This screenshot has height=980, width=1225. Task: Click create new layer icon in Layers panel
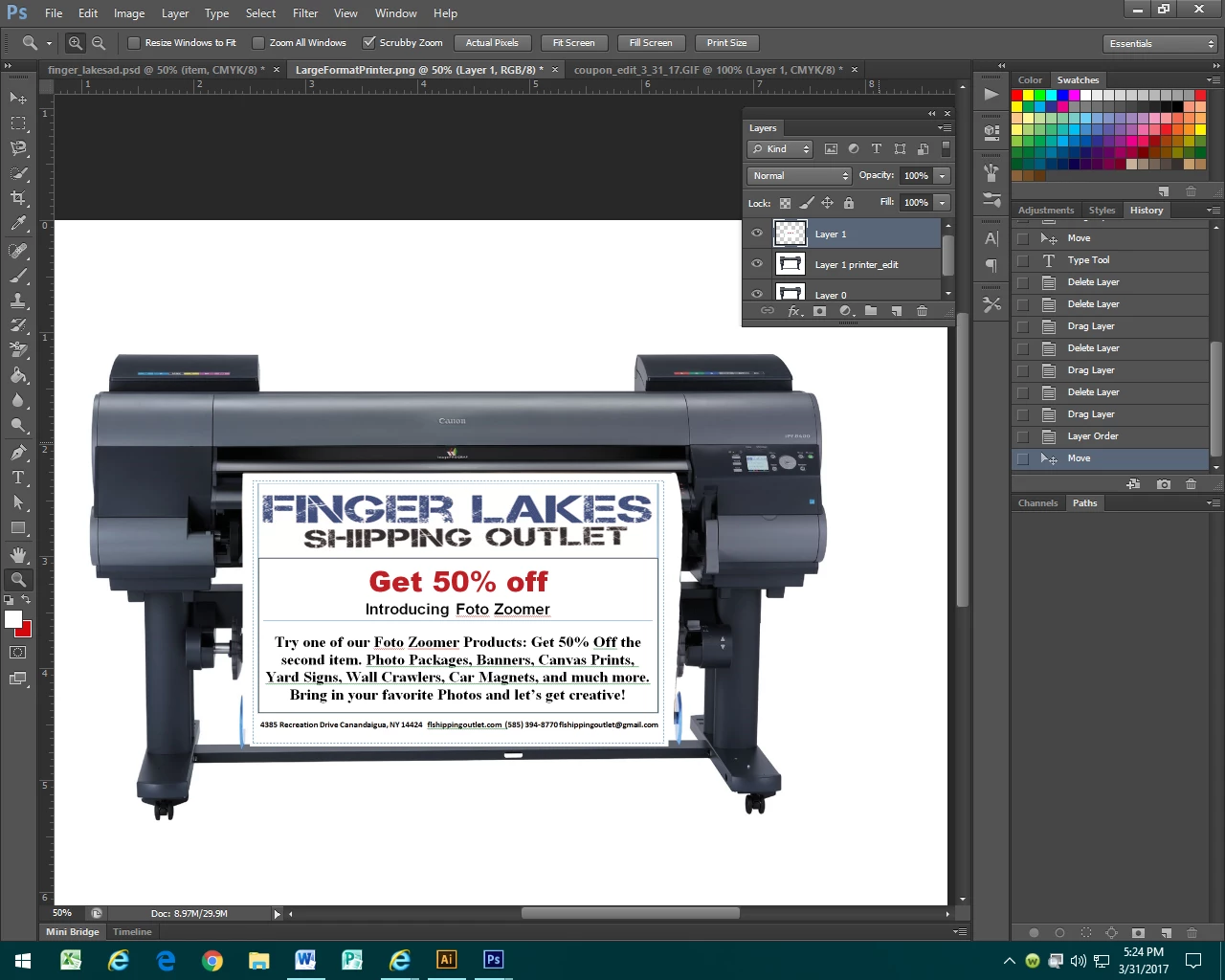[x=897, y=311]
